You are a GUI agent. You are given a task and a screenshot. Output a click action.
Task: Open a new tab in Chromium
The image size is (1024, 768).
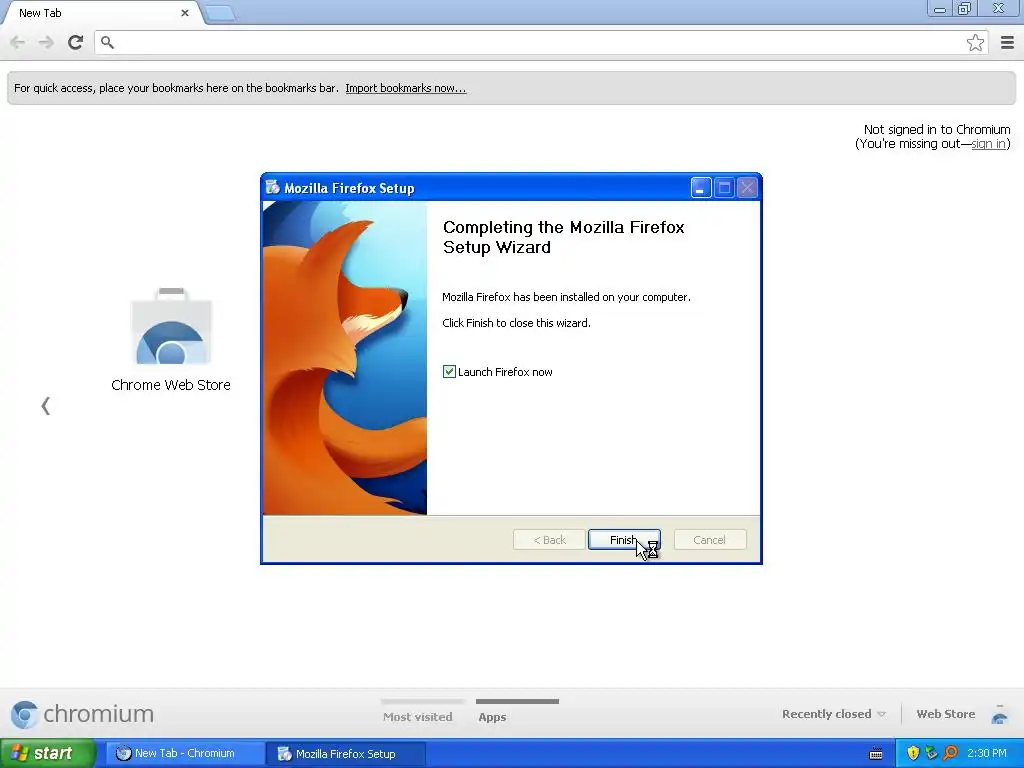pyautogui.click(x=220, y=12)
